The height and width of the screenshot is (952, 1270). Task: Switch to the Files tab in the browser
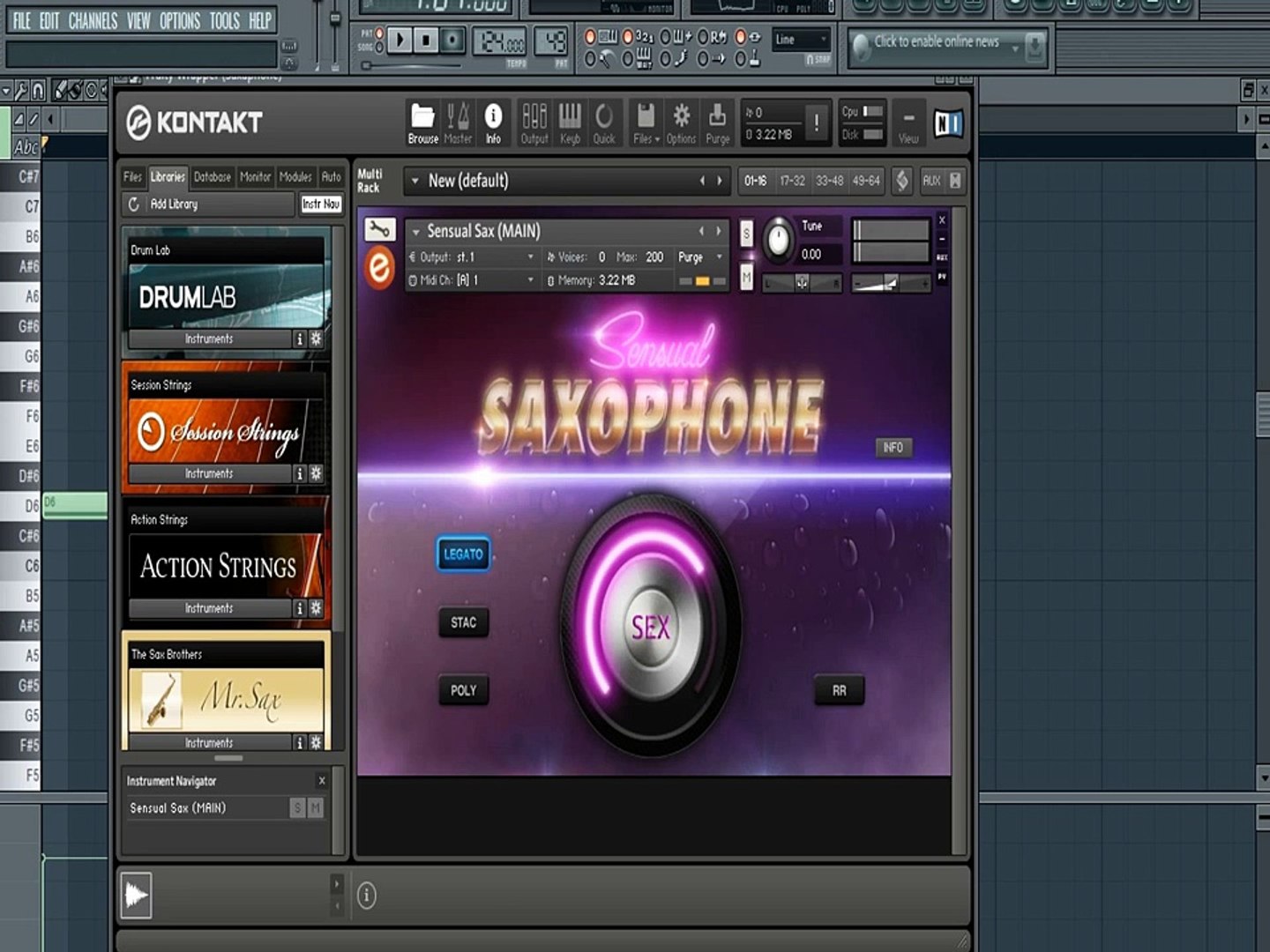(133, 176)
